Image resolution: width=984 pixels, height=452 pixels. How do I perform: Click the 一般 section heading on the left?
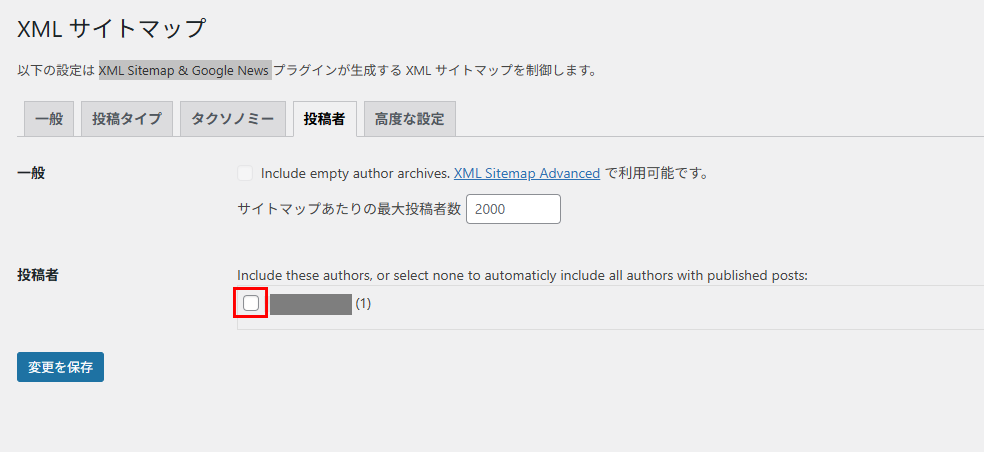click(31, 173)
